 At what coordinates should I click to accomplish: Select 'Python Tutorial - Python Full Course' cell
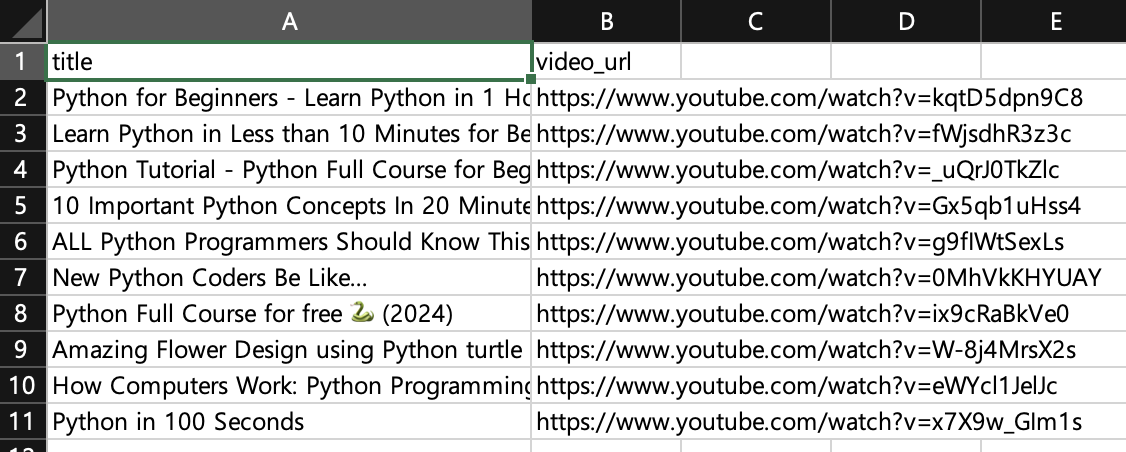(x=289, y=169)
